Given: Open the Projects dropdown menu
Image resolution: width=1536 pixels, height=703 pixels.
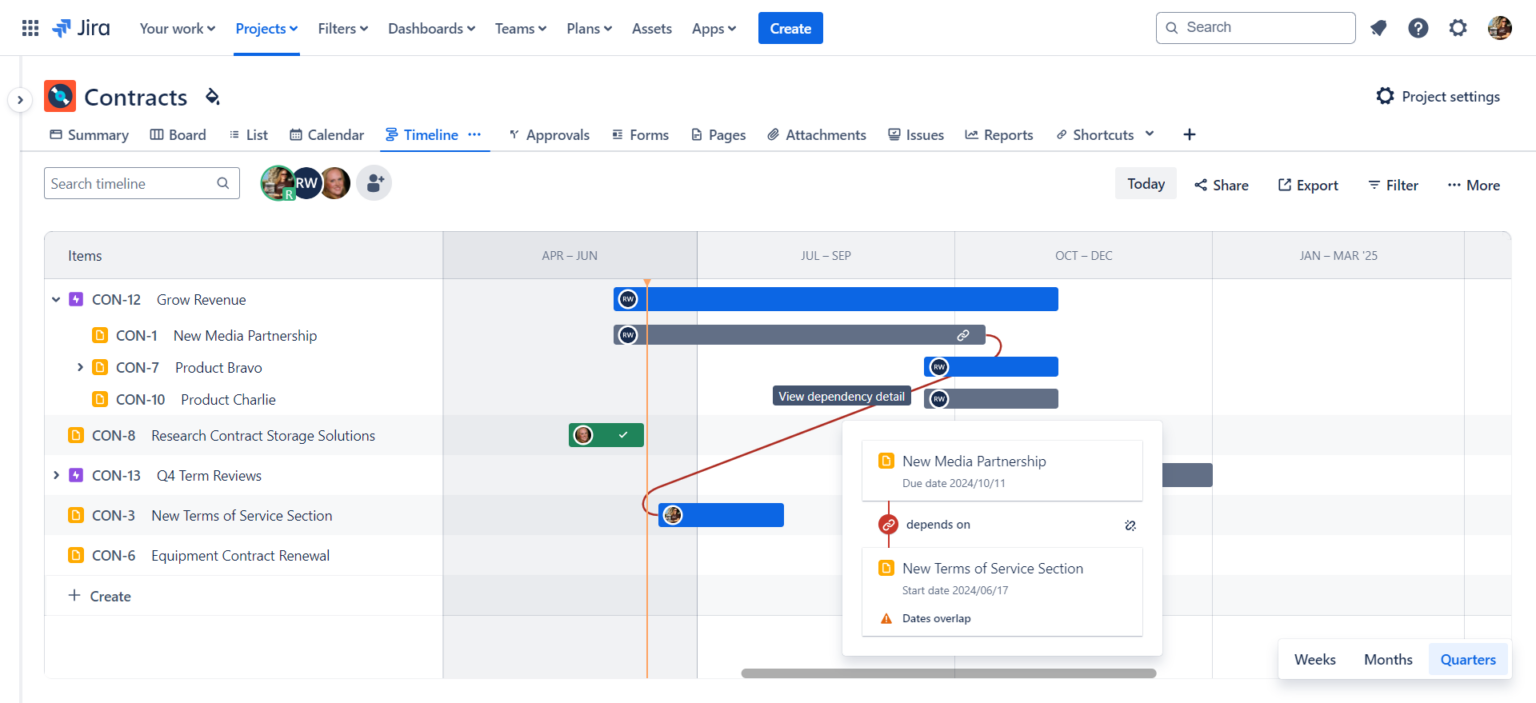Looking at the screenshot, I should pos(265,28).
